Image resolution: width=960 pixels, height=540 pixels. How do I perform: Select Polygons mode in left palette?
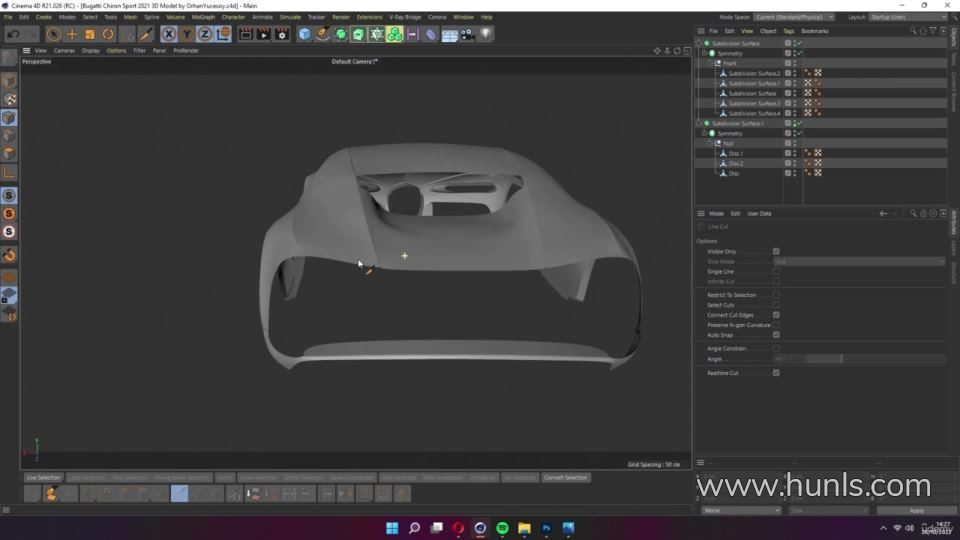[9, 154]
